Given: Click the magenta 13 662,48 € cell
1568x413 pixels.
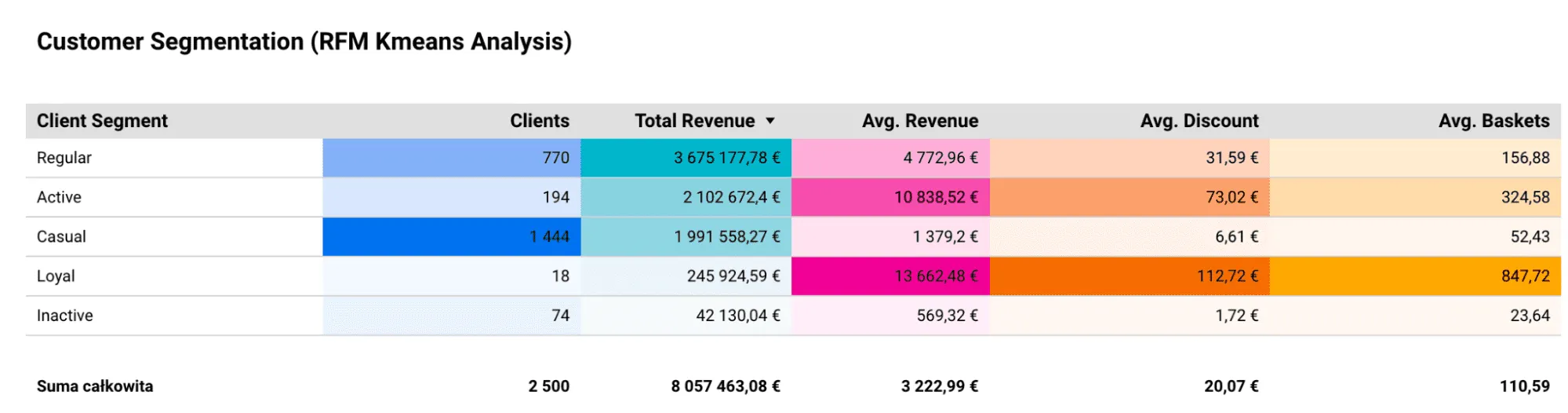Looking at the screenshot, I should click(890, 276).
